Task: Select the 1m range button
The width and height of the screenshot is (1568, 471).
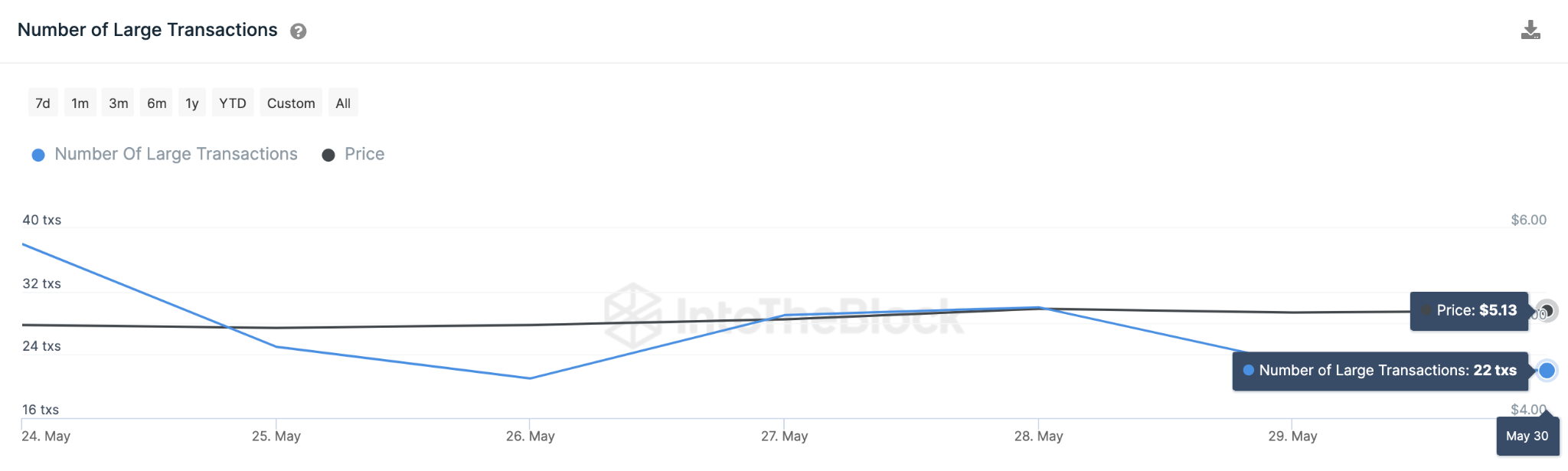Action: [x=80, y=102]
